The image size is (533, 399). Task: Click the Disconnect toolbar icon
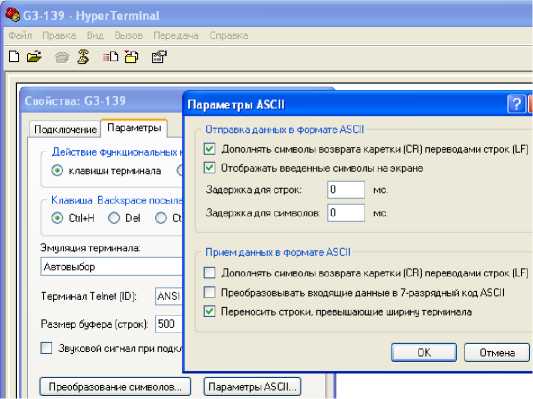click(x=83, y=56)
